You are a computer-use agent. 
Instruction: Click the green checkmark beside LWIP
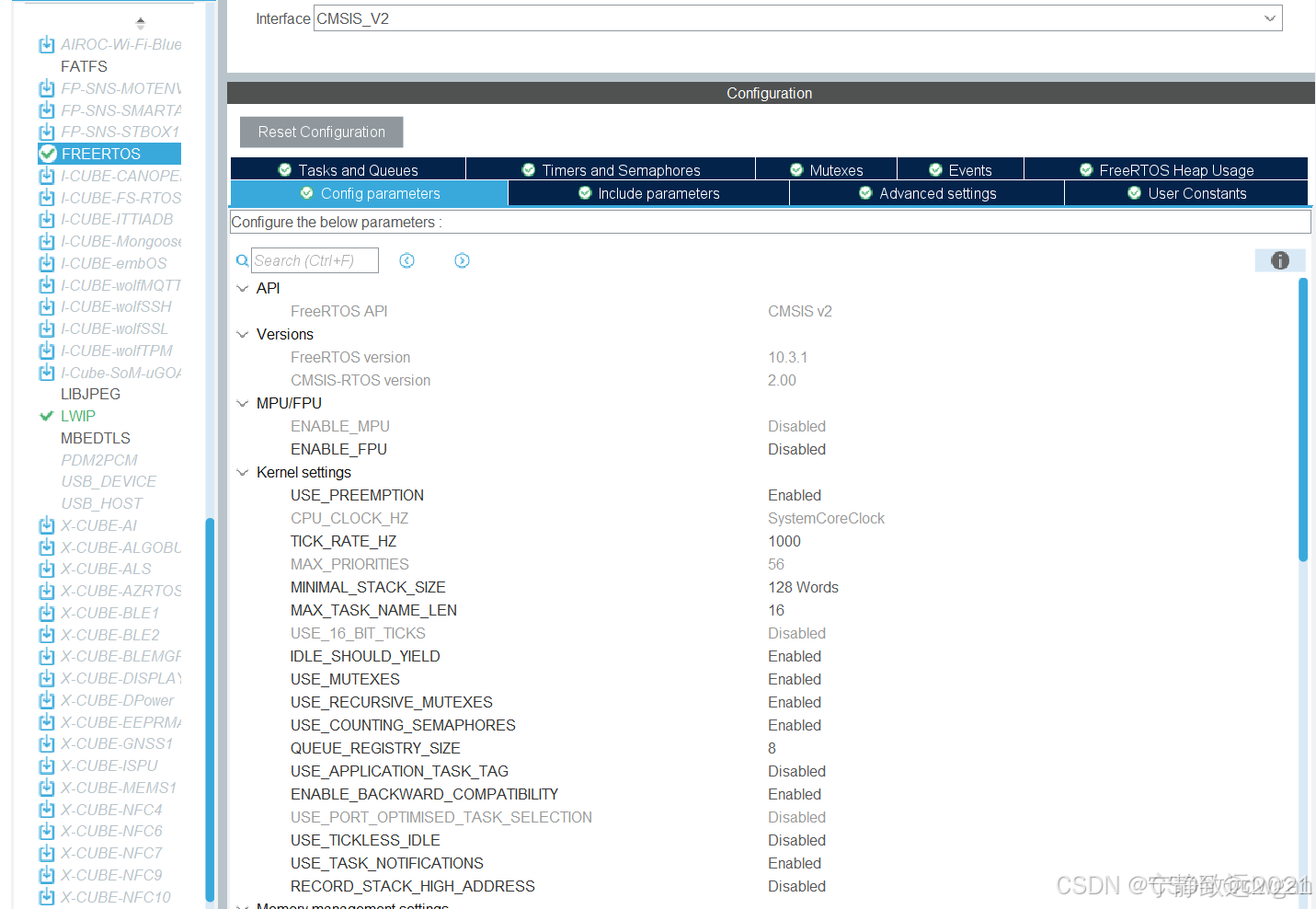tap(47, 416)
